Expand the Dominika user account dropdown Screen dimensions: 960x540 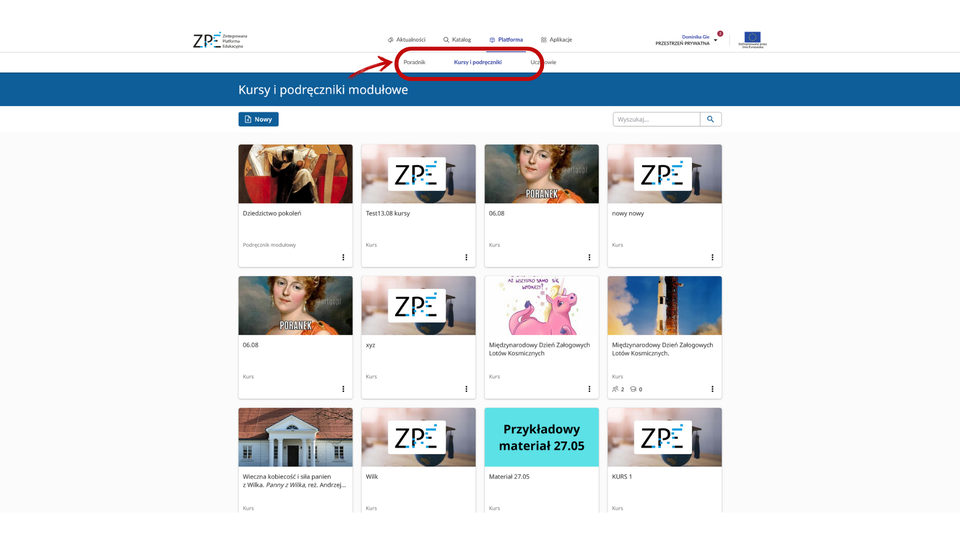click(716, 40)
